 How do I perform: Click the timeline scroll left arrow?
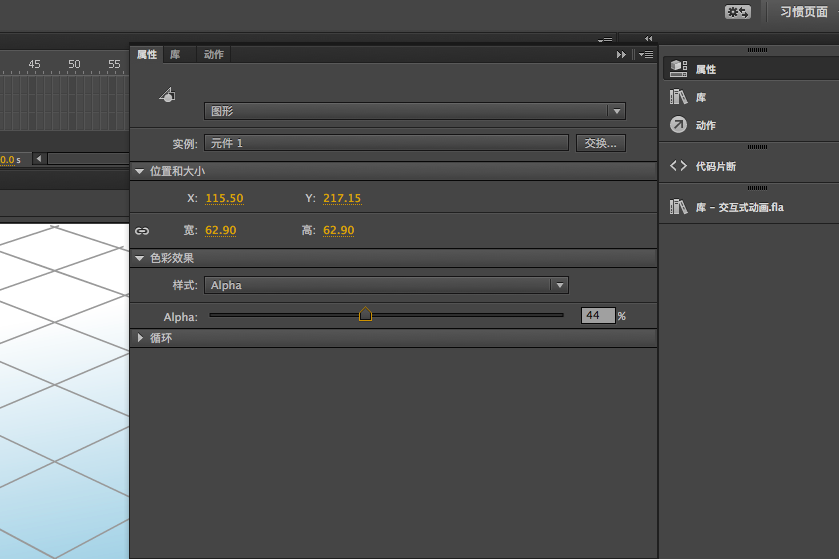click(39, 158)
